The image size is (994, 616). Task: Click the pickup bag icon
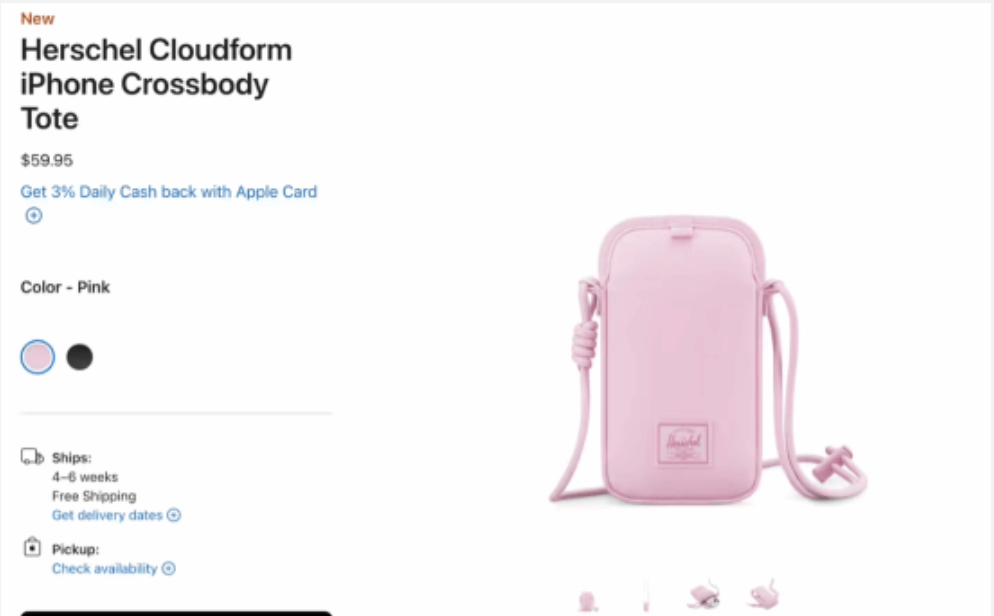coord(32,546)
